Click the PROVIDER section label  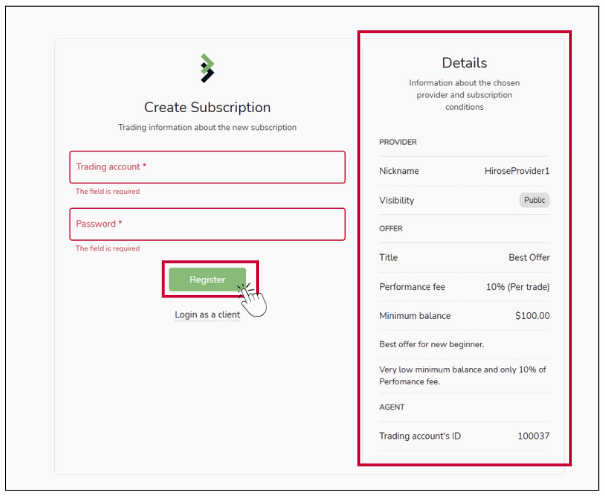pyautogui.click(x=398, y=142)
